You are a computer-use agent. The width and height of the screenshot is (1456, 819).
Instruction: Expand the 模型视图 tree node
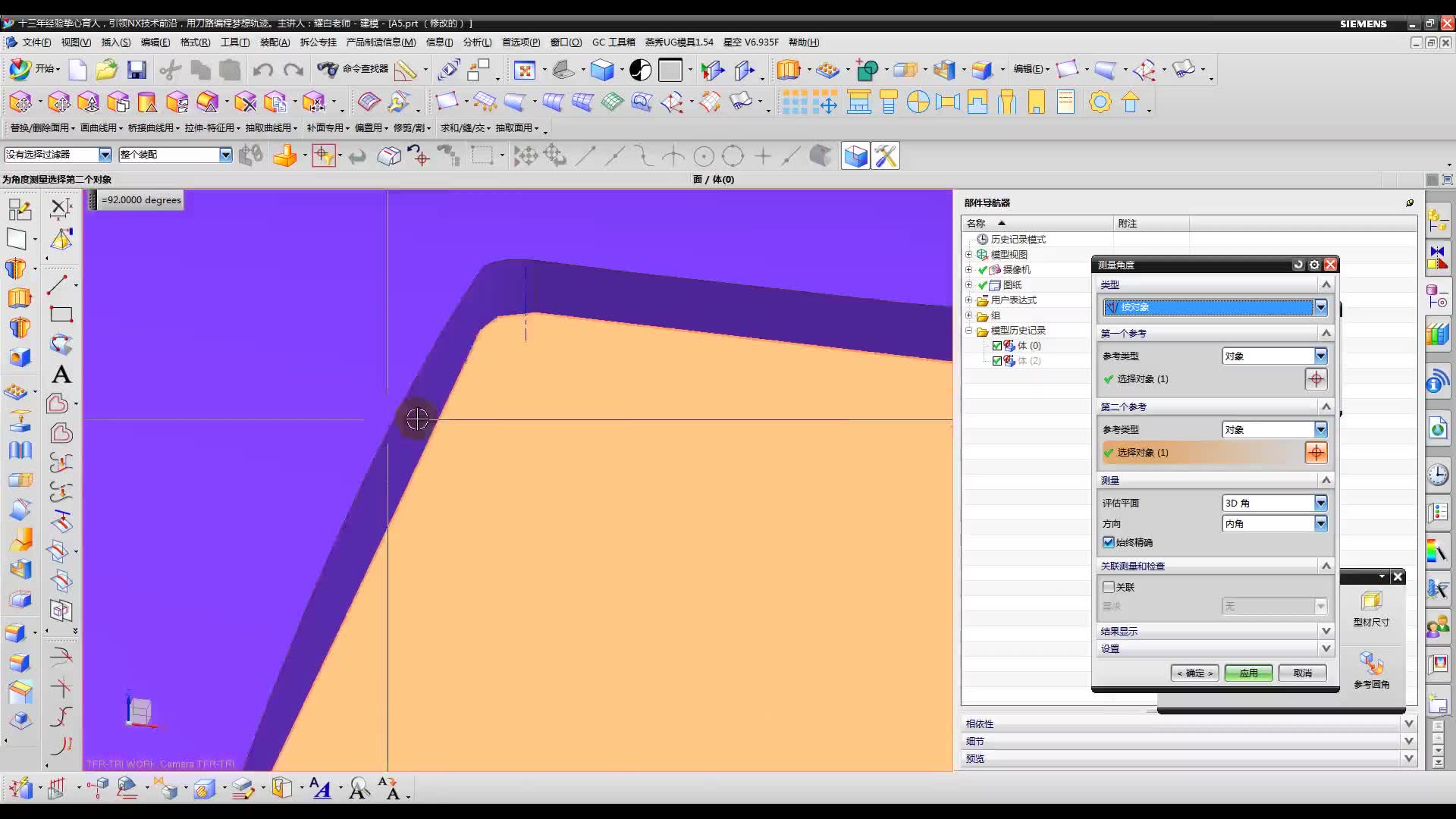tap(968, 255)
